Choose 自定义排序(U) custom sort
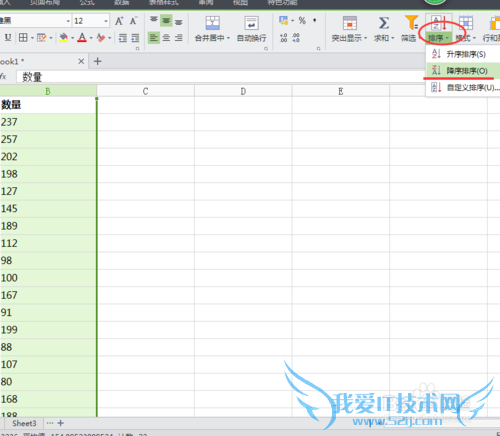The height and width of the screenshot is (436, 500). click(x=463, y=88)
